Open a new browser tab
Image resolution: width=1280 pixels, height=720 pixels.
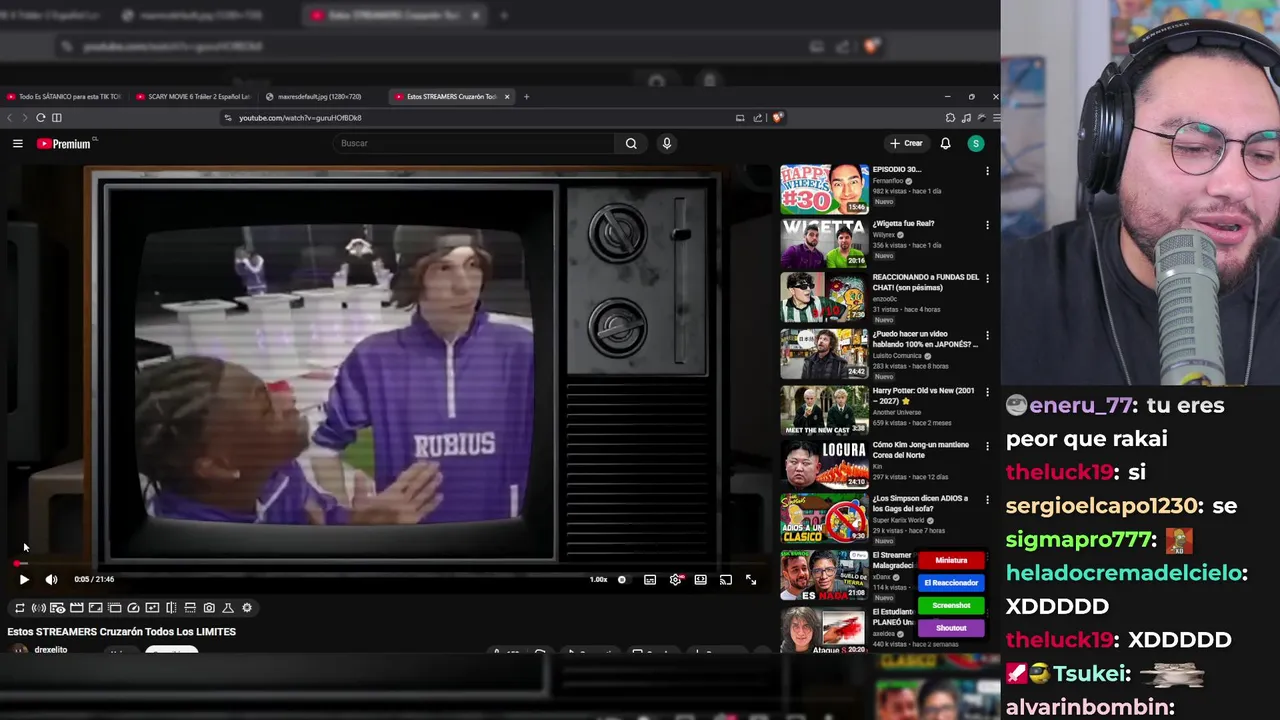pos(526,97)
